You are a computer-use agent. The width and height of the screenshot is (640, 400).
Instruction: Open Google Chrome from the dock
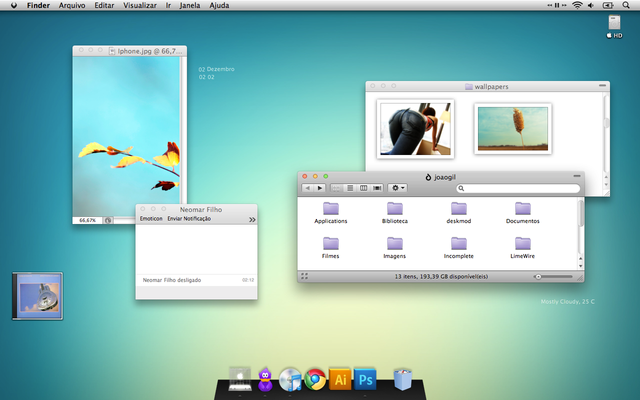(x=315, y=379)
